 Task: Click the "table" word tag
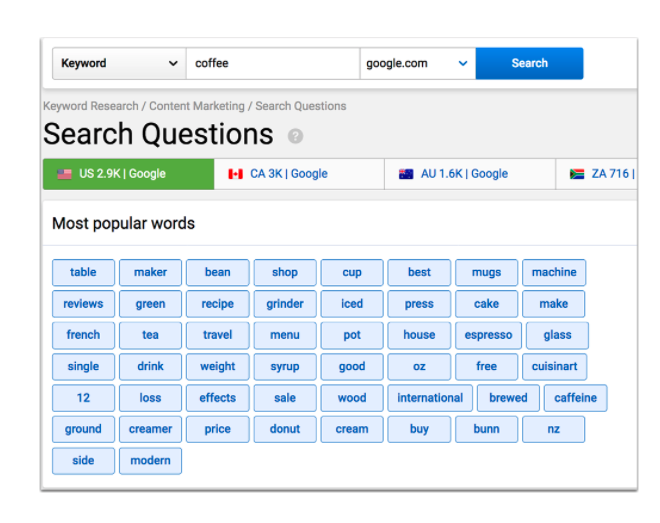coord(83,272)
